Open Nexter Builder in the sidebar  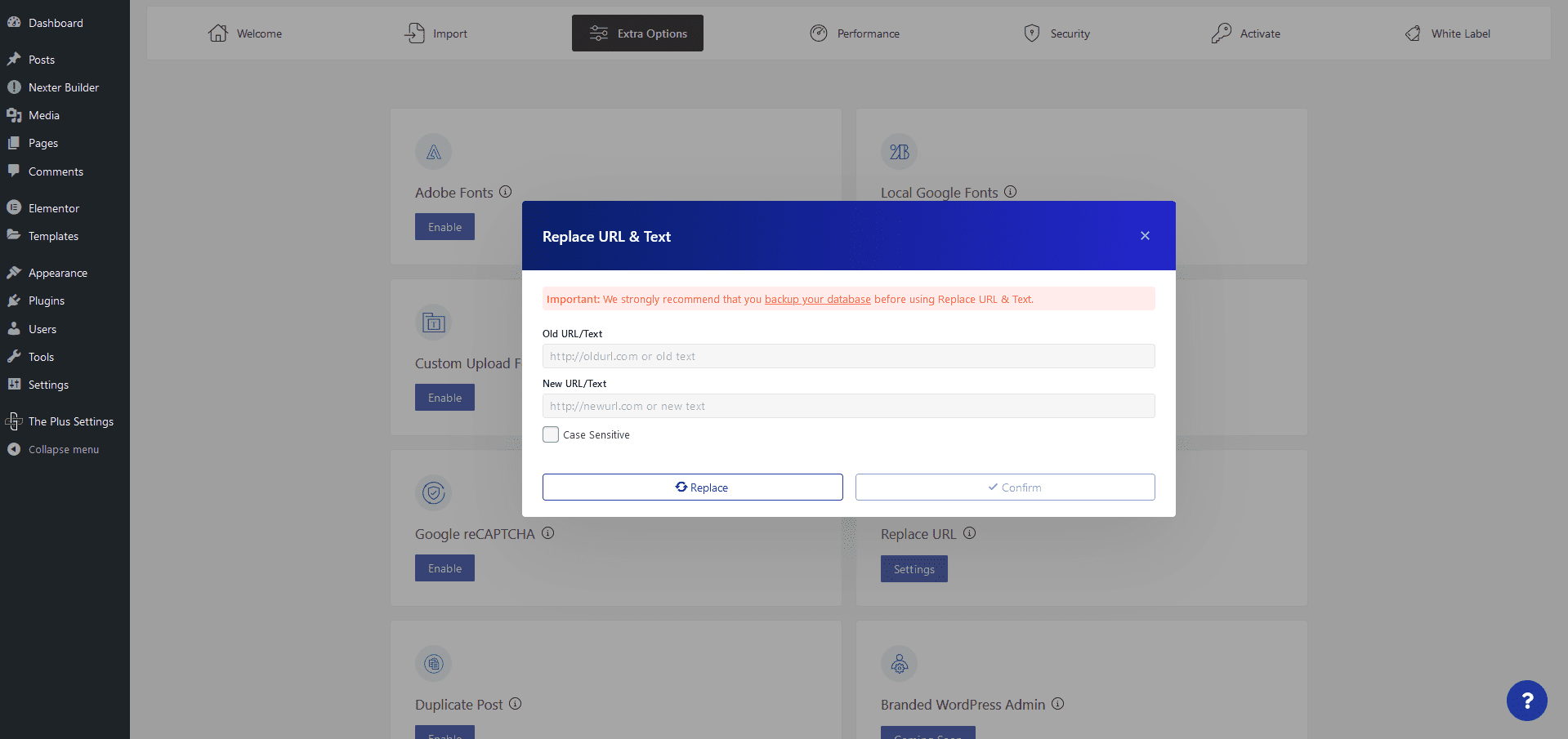pyautogui.click(x=65, y=87)
